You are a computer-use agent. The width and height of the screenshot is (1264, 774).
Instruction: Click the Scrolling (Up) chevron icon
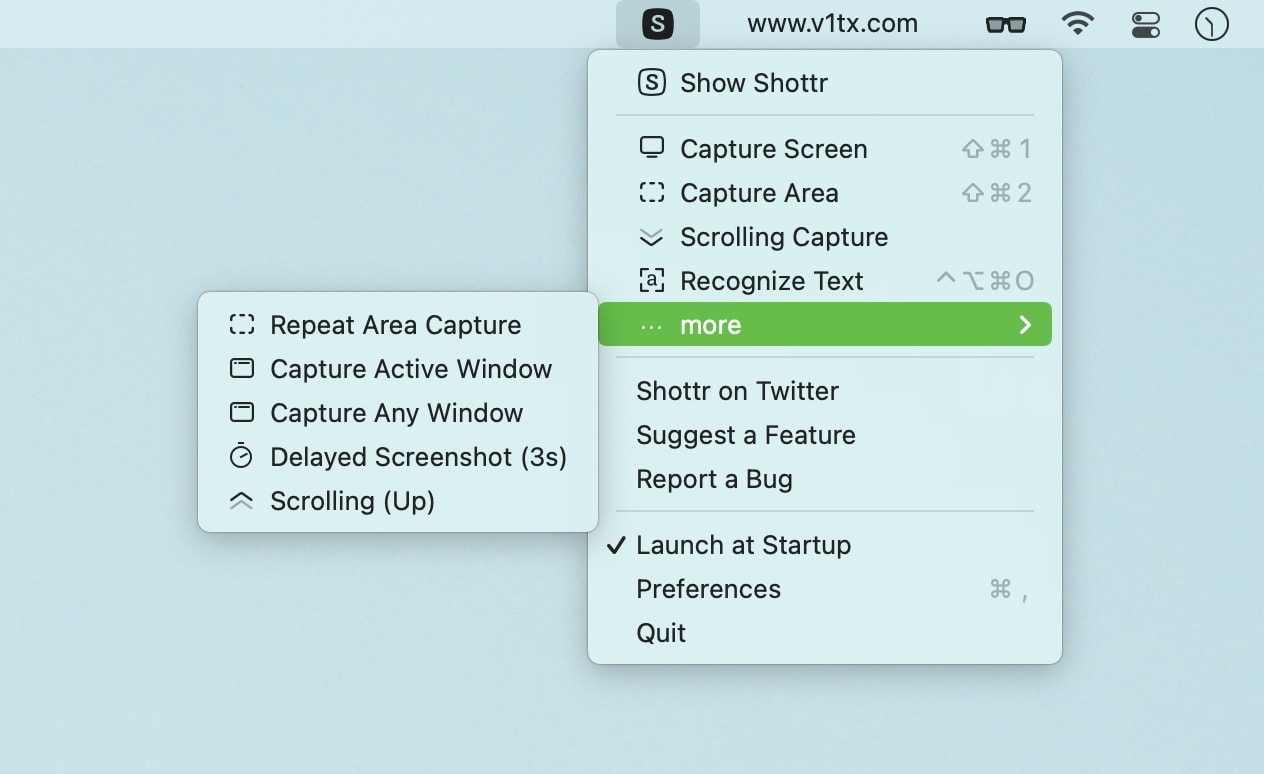coord(241,501)
